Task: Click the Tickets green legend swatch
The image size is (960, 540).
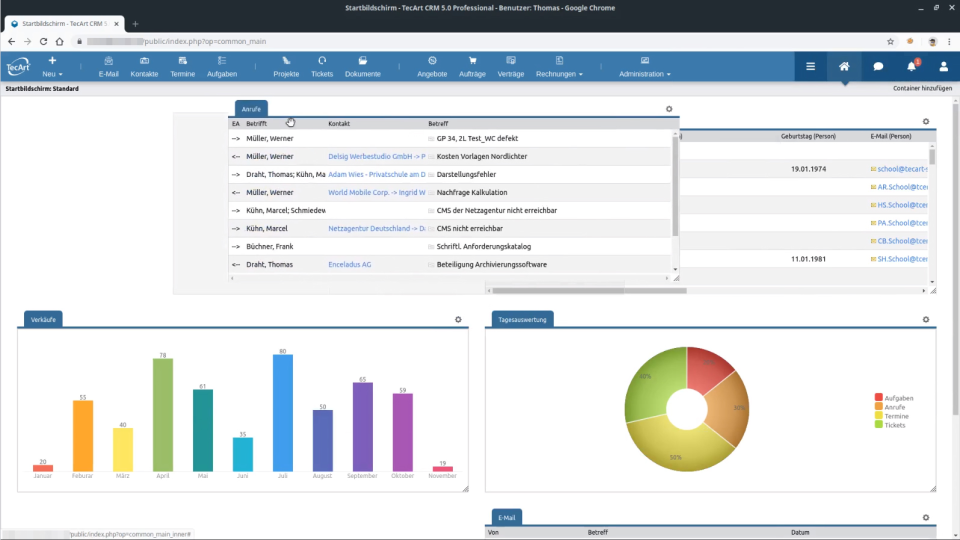Action: pos(879,424)
